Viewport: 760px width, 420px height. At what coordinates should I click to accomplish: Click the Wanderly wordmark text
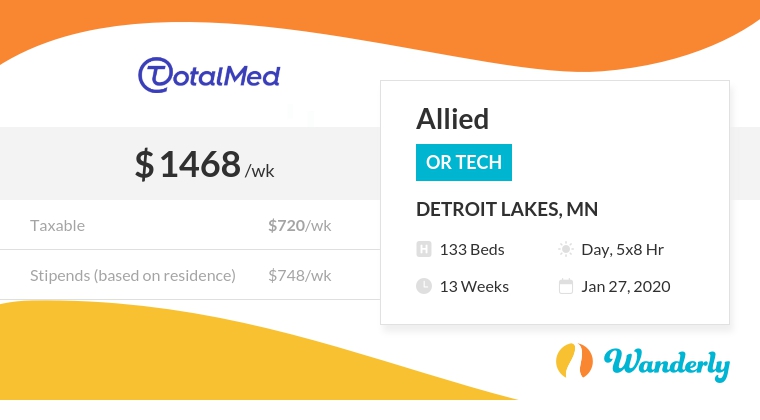click(666, 364)
